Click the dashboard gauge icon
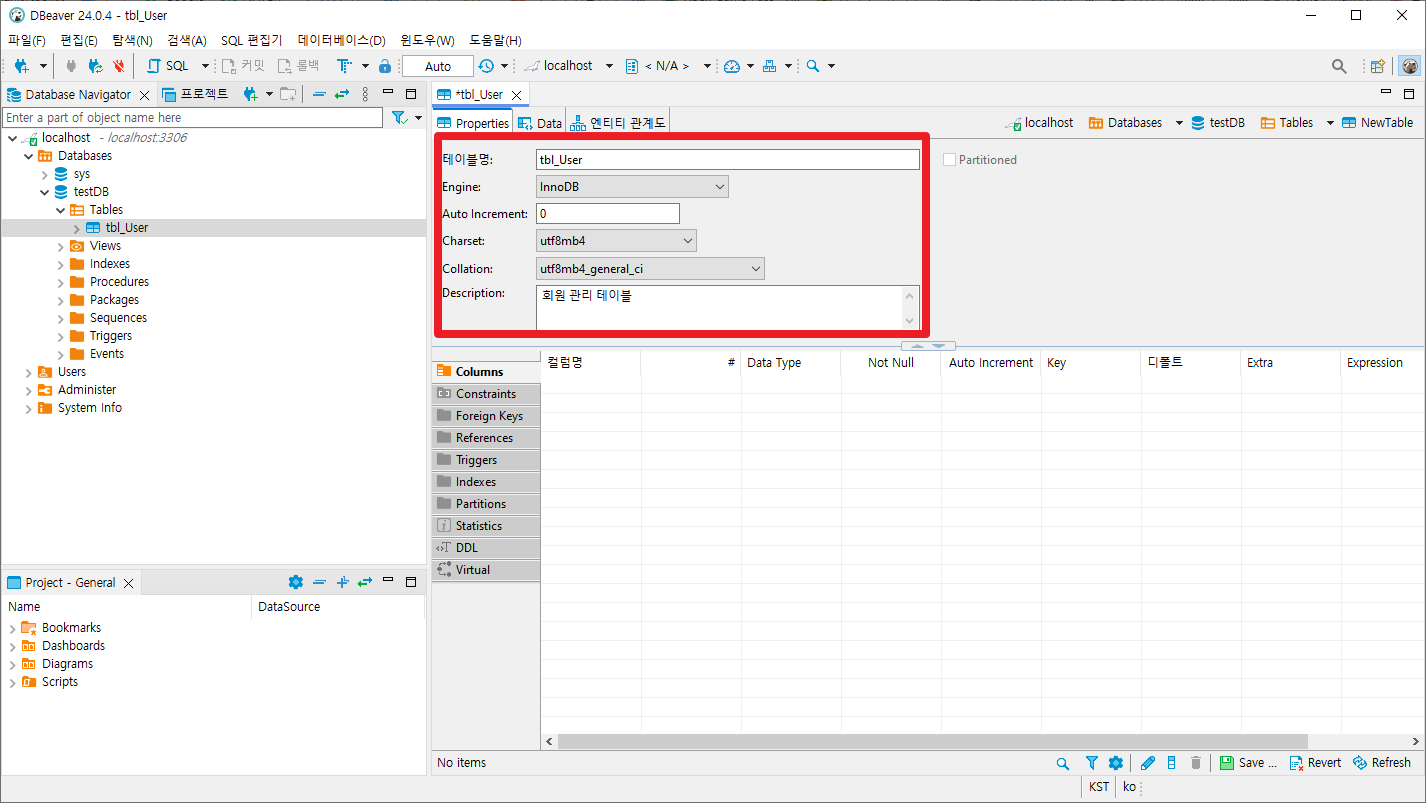1426x803 pixels. tap(732, 66)
